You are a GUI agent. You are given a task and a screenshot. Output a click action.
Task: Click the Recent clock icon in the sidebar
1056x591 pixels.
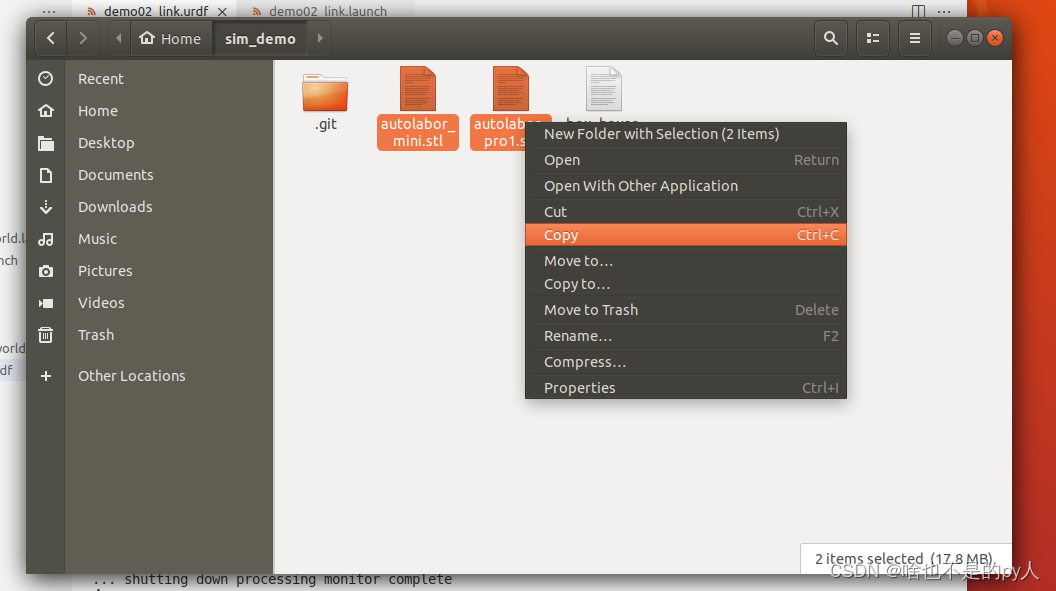click(46, 79)
